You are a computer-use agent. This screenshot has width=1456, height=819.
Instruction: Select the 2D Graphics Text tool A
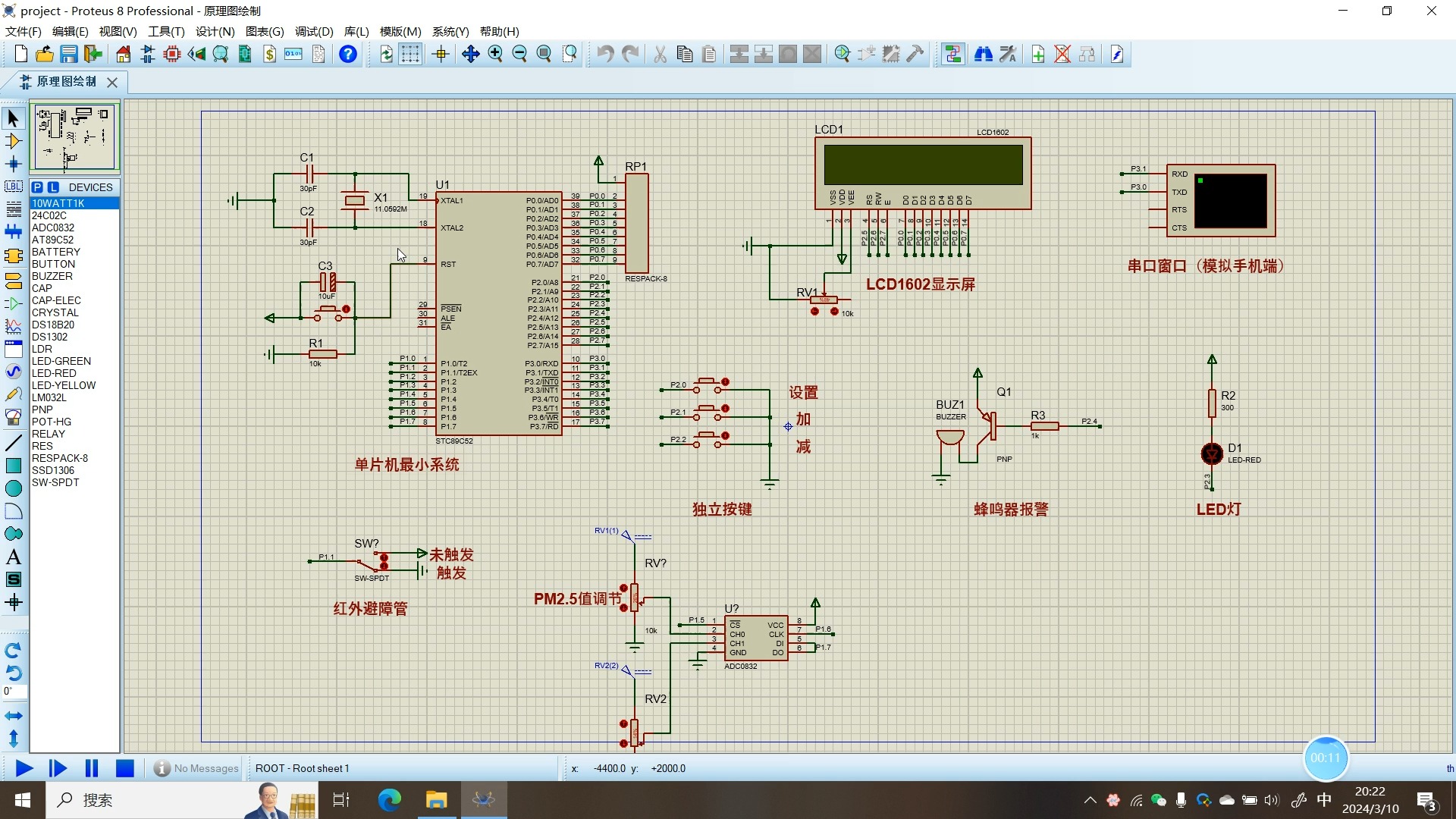(x=13, y=557)
